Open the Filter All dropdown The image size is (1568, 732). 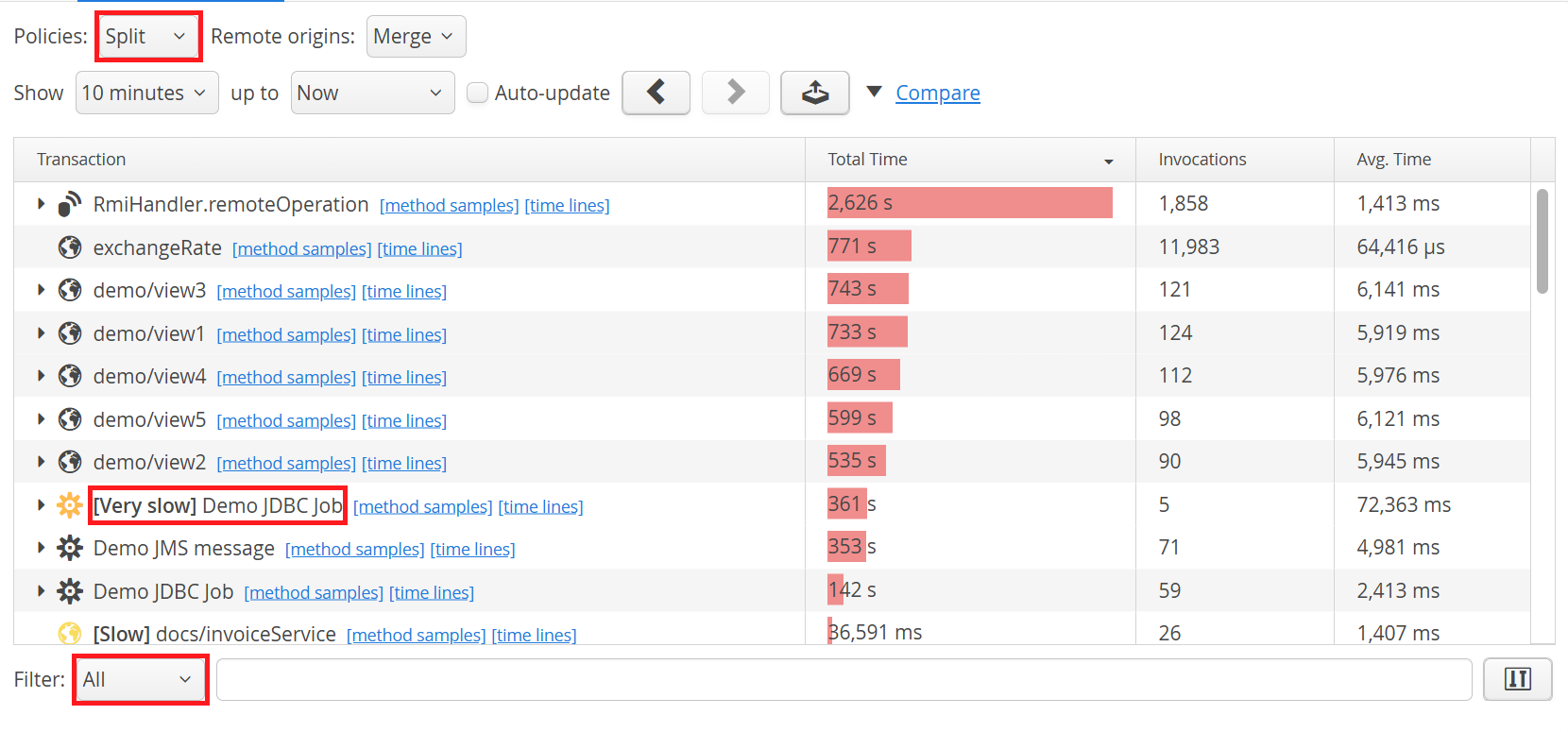[140, 679]
